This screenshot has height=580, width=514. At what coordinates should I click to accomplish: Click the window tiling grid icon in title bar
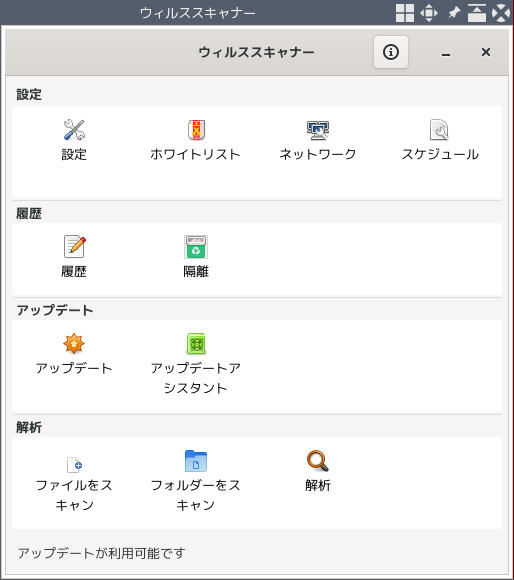405,13
